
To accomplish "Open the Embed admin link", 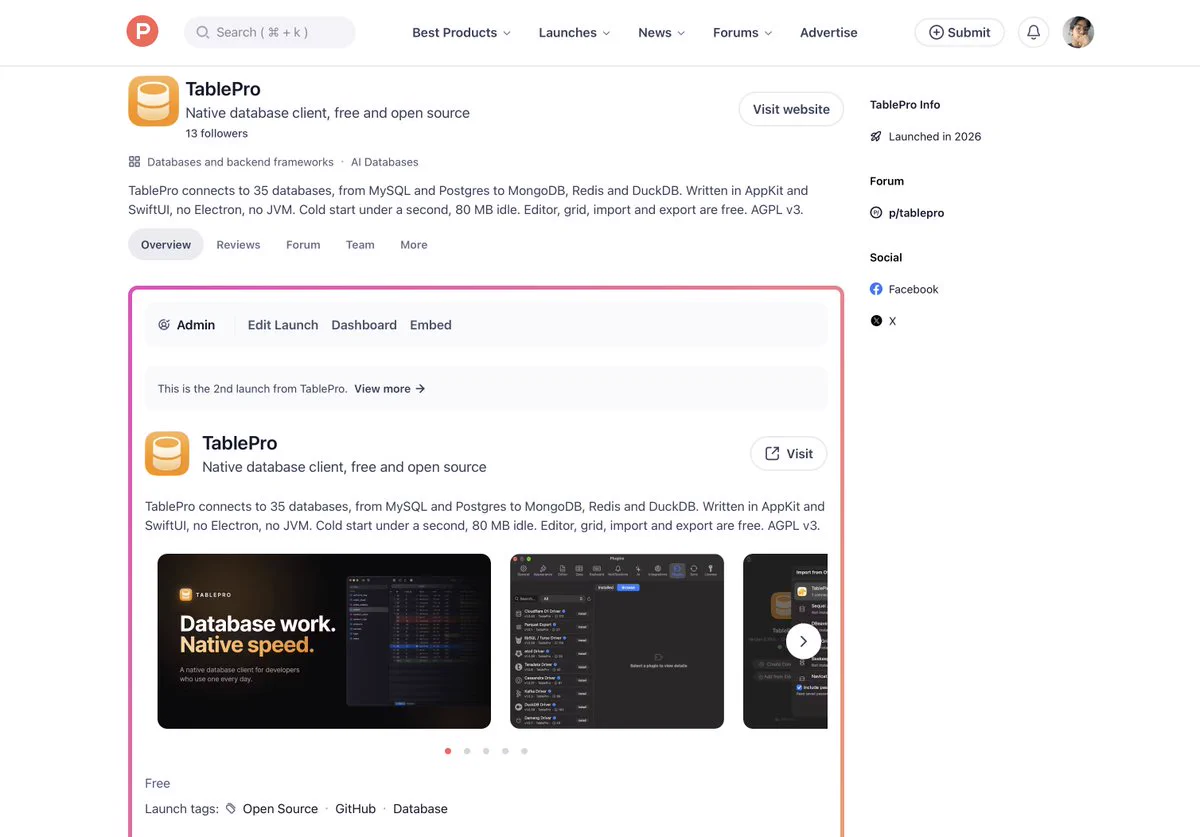I will (431, 325).
